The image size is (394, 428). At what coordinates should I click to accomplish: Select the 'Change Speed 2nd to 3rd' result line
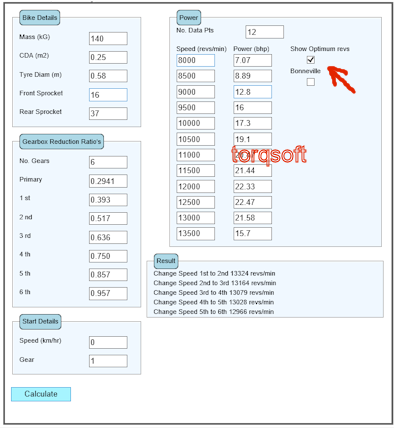pos(215,283)
